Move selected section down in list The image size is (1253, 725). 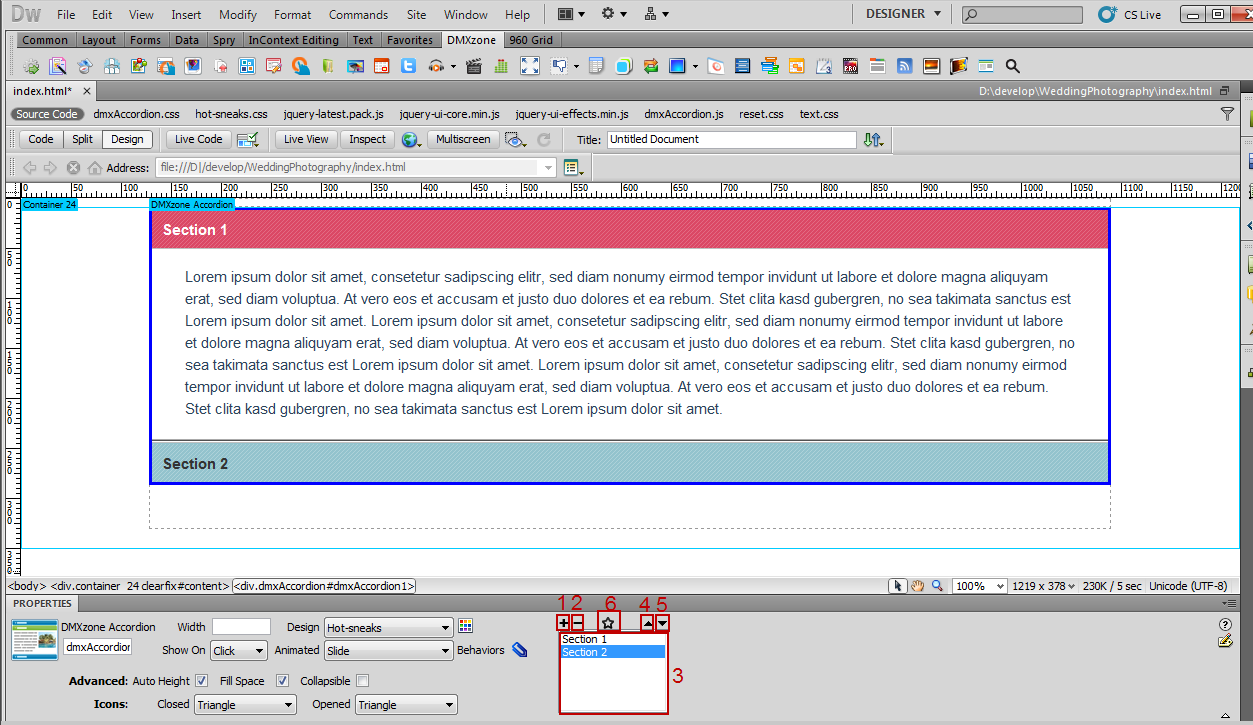coord(662,623)
